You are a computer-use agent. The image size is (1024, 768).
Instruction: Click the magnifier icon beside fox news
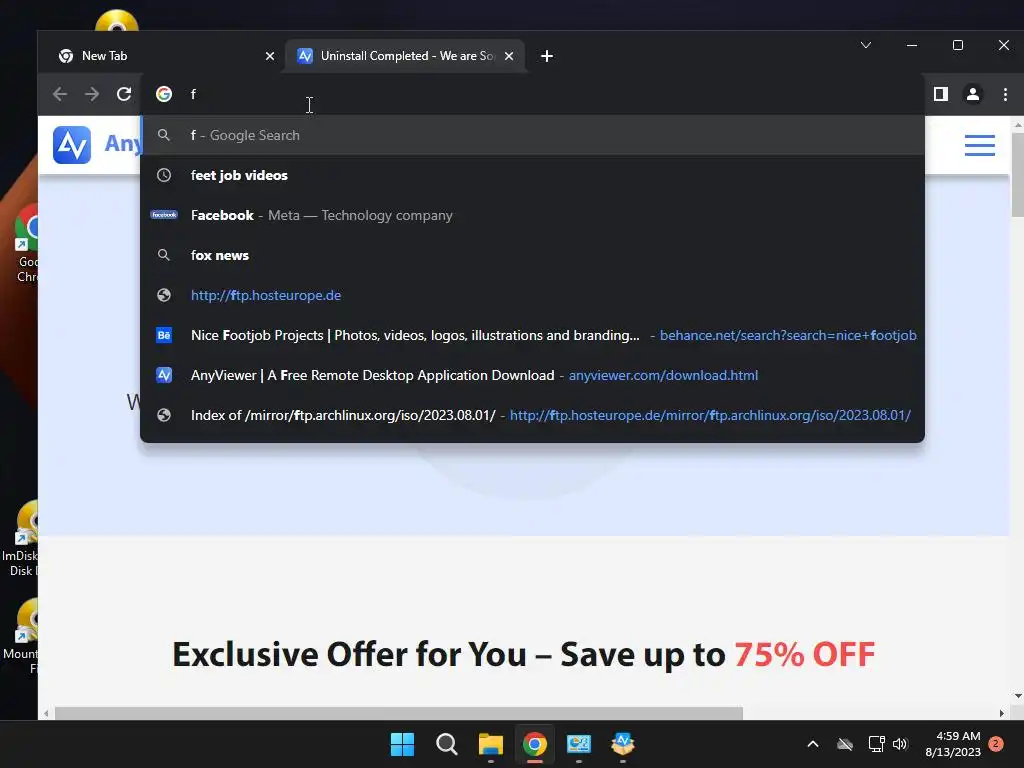[164, 255]
